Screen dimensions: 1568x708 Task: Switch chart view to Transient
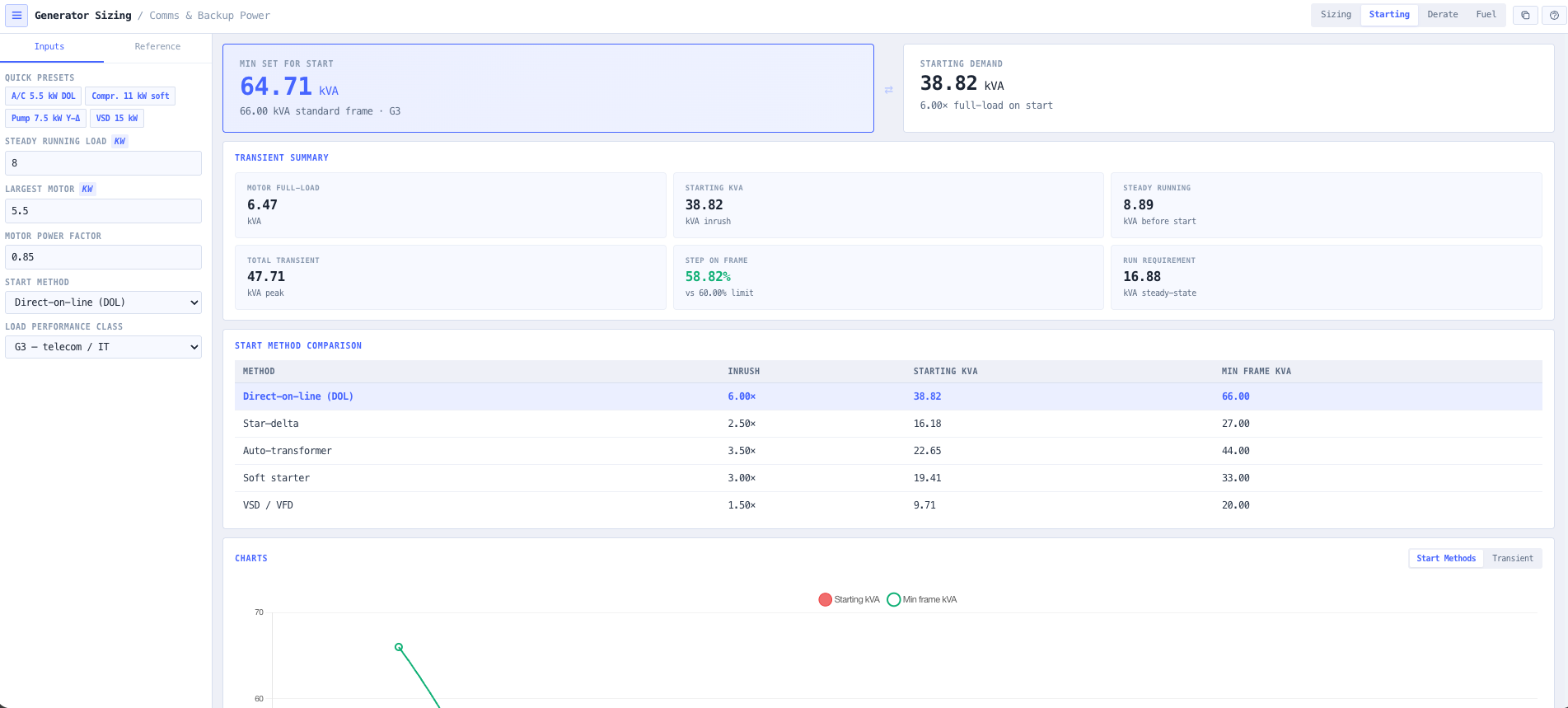coord(1513,559)
